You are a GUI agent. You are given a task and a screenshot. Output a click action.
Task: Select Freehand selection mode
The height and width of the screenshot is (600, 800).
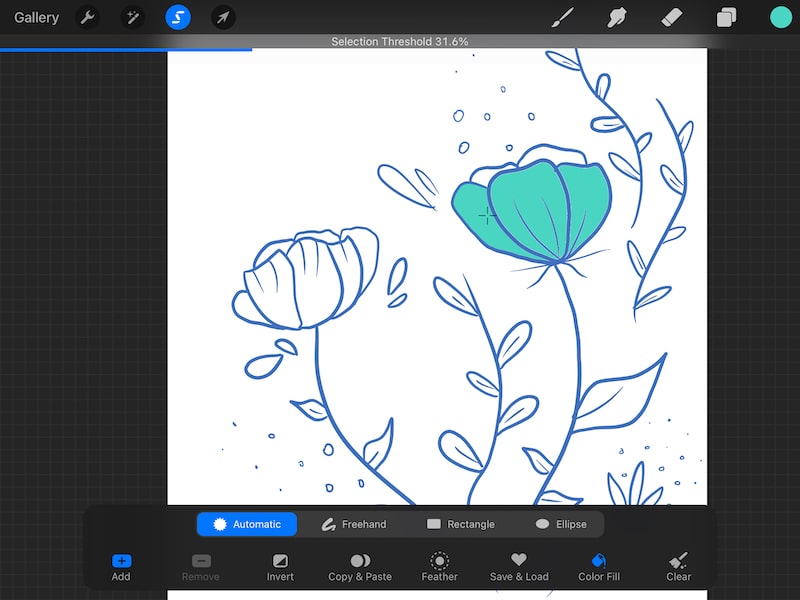point(355,523)
